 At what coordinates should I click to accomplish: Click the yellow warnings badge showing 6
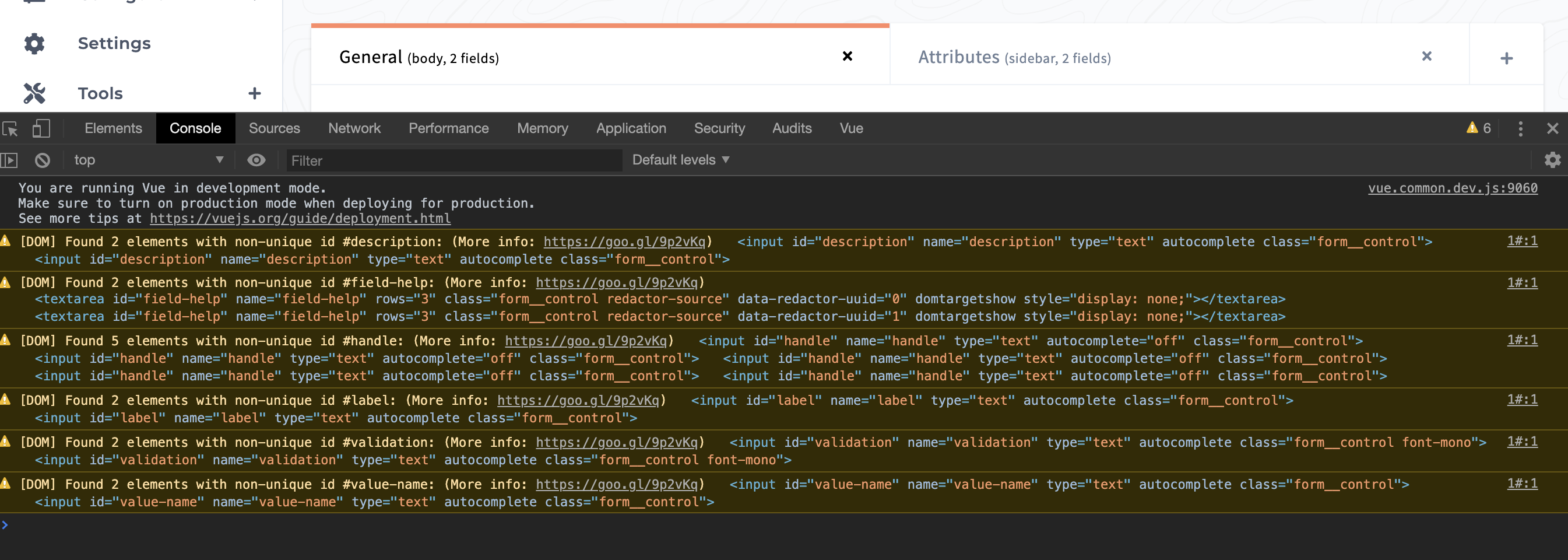1478,128
